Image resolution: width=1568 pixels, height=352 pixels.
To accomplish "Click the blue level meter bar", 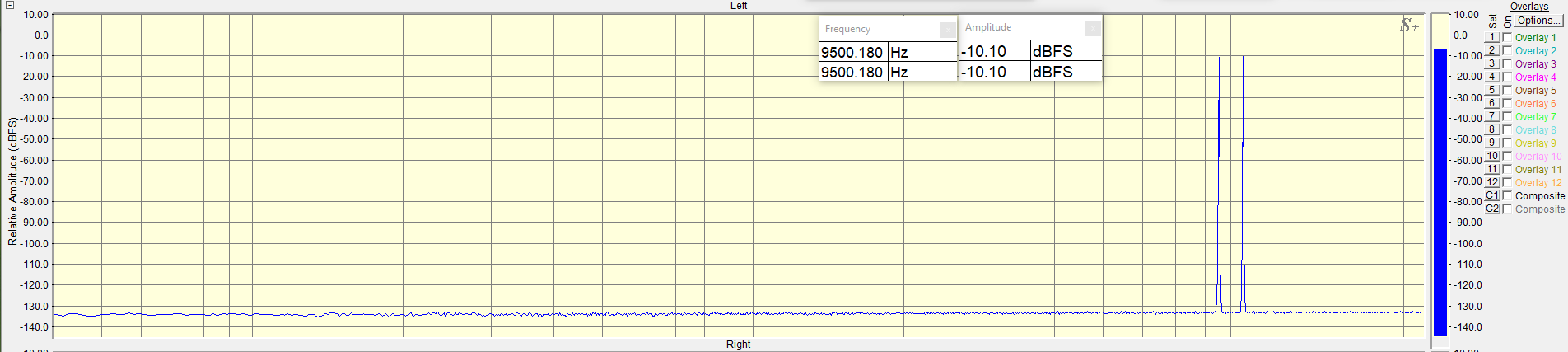I will pos(1440,191).
